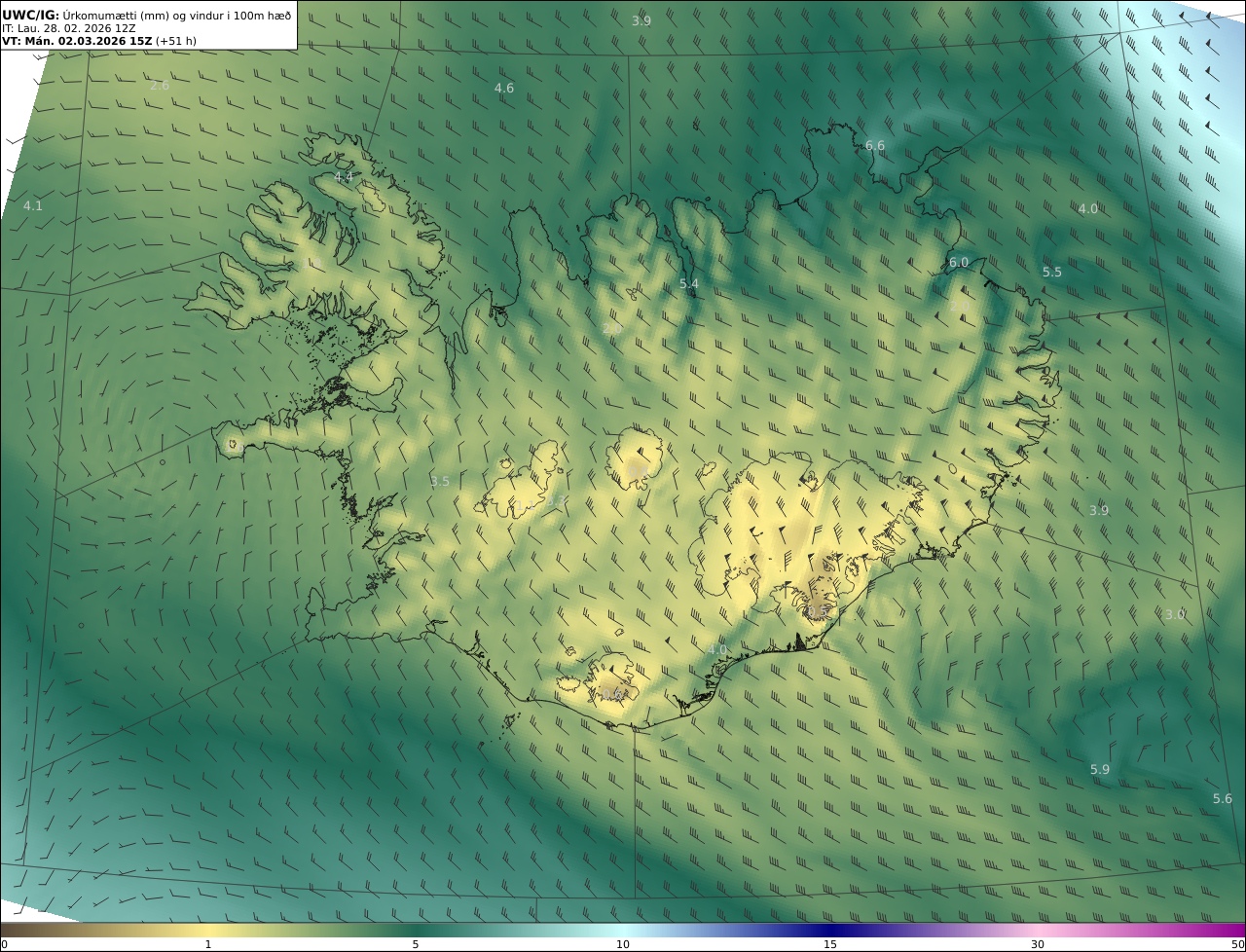The width and height of the screenshot is (1246, 952).
Task: Click the colorbar tick label 30
Action: coord(1038,944)
